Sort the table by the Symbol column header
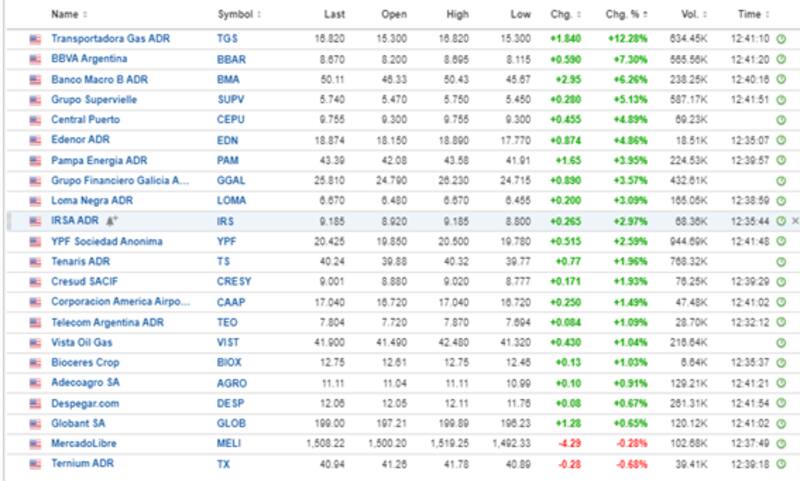Viewport: 800px width, 481px height. coord(238,14)
